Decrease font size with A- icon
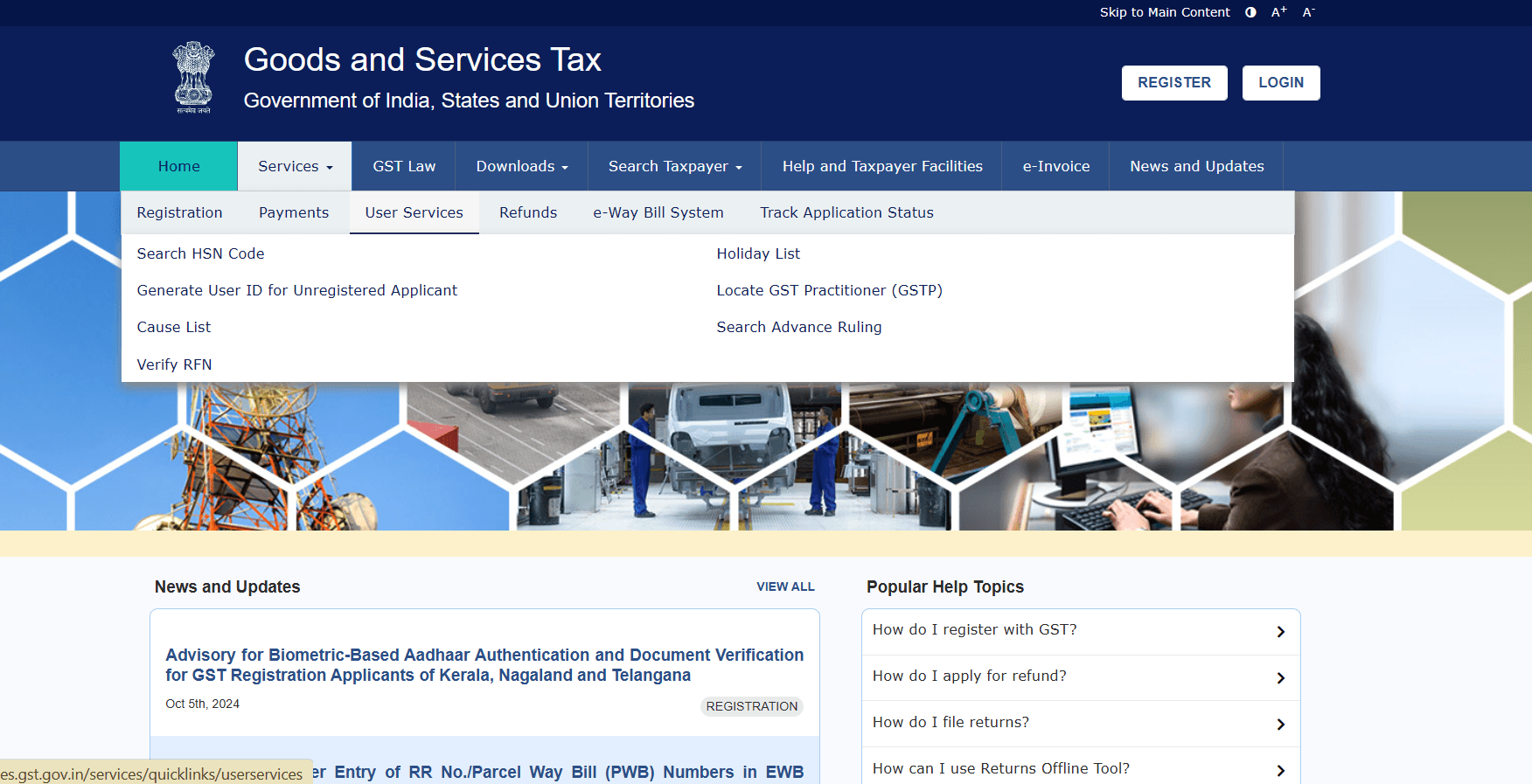This screenshot has height=784, width=1532. [x=1308, y=12]
